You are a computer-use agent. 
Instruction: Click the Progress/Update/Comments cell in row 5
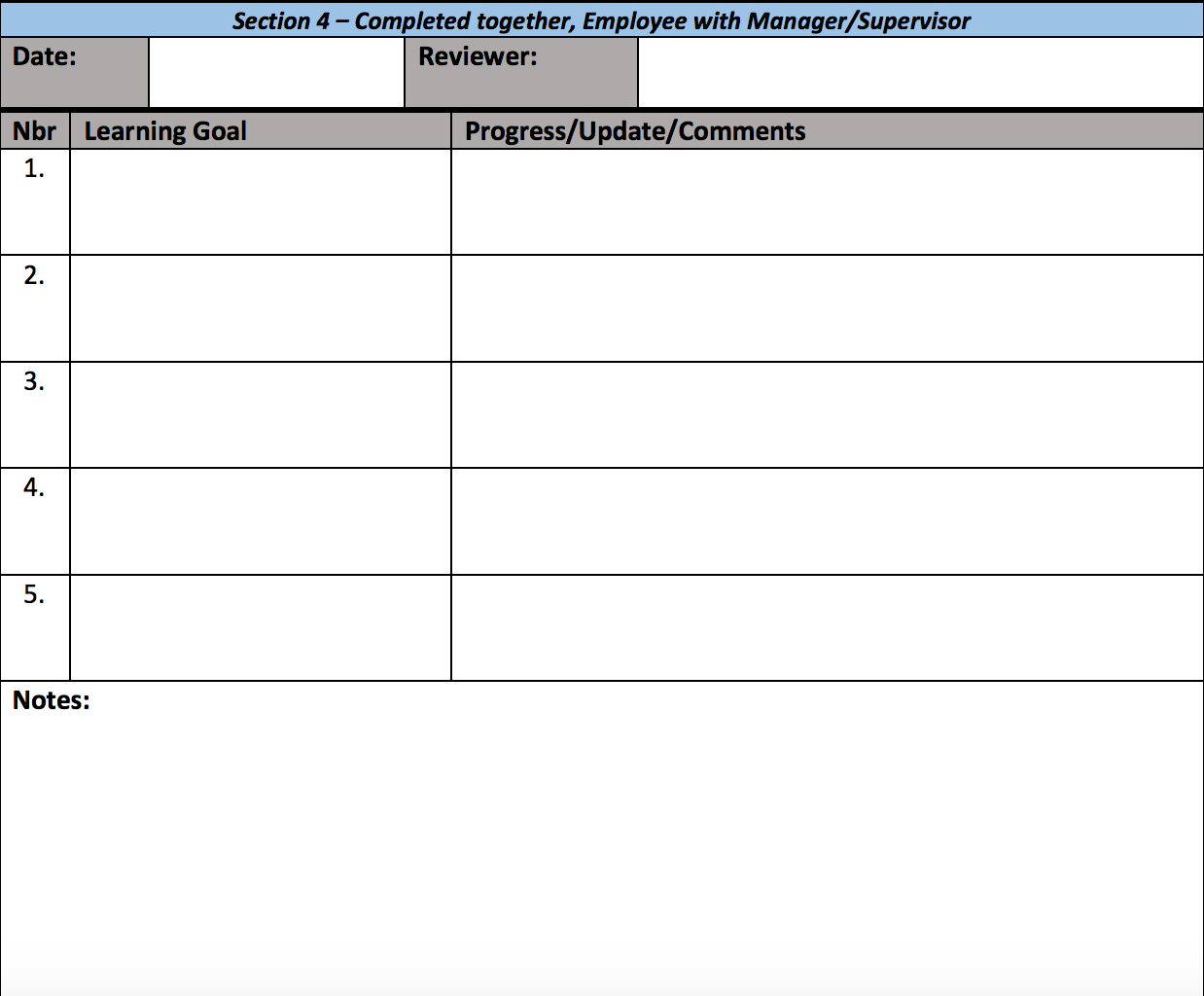point(827,628)
